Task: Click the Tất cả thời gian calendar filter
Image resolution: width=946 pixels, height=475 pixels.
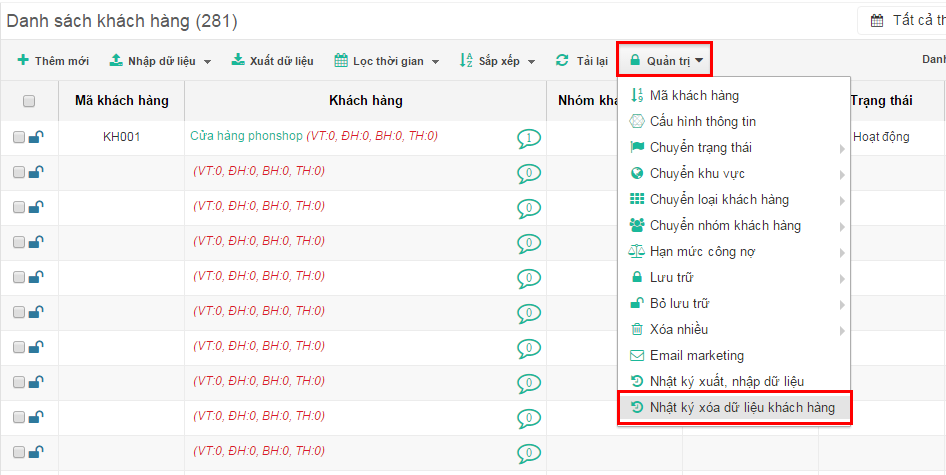Action: (x=902, y=21)
